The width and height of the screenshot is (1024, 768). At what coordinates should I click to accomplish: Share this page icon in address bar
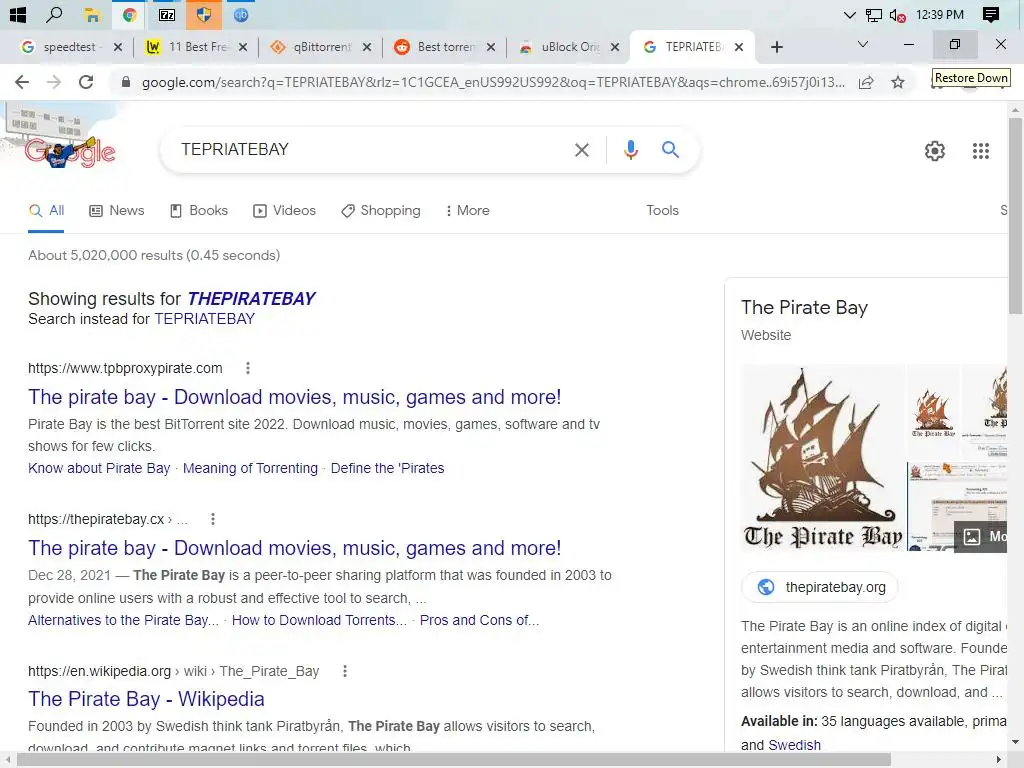866,82
